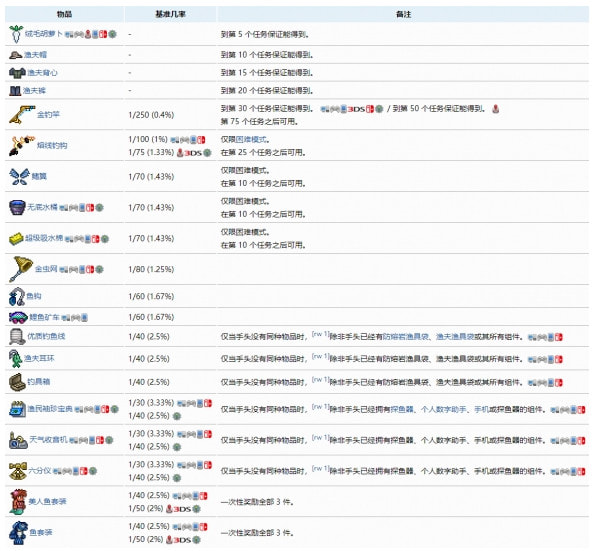Click the Golden Bug Net (金虫网) icon
Viewport: 597px width, 551px height.
[21, 269]
